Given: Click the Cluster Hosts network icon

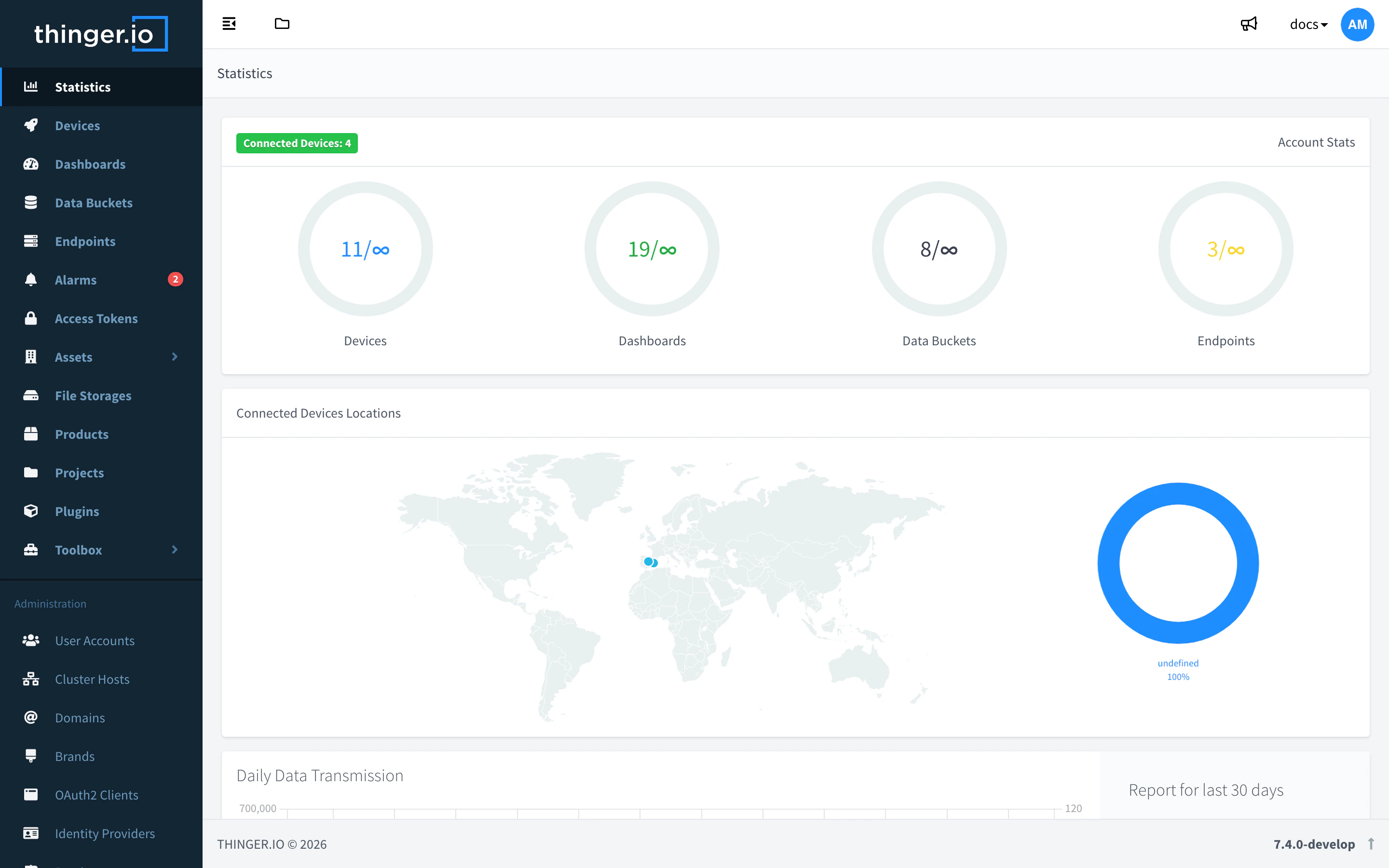Looking at the screenshot, I should click(x=31, y=678).
